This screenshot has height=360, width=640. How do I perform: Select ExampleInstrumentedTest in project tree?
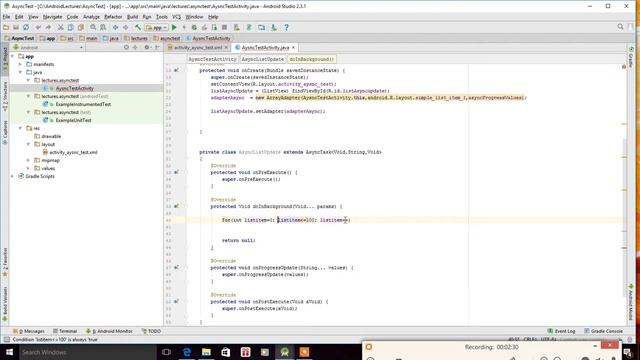click(83, 104)
